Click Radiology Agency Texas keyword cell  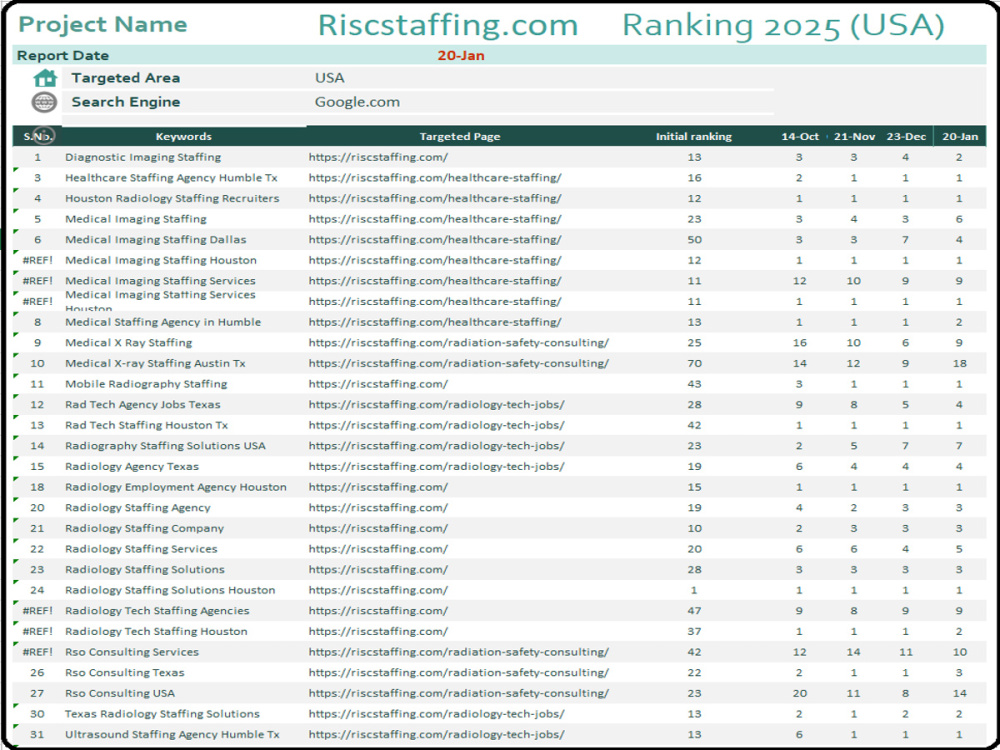132,466
